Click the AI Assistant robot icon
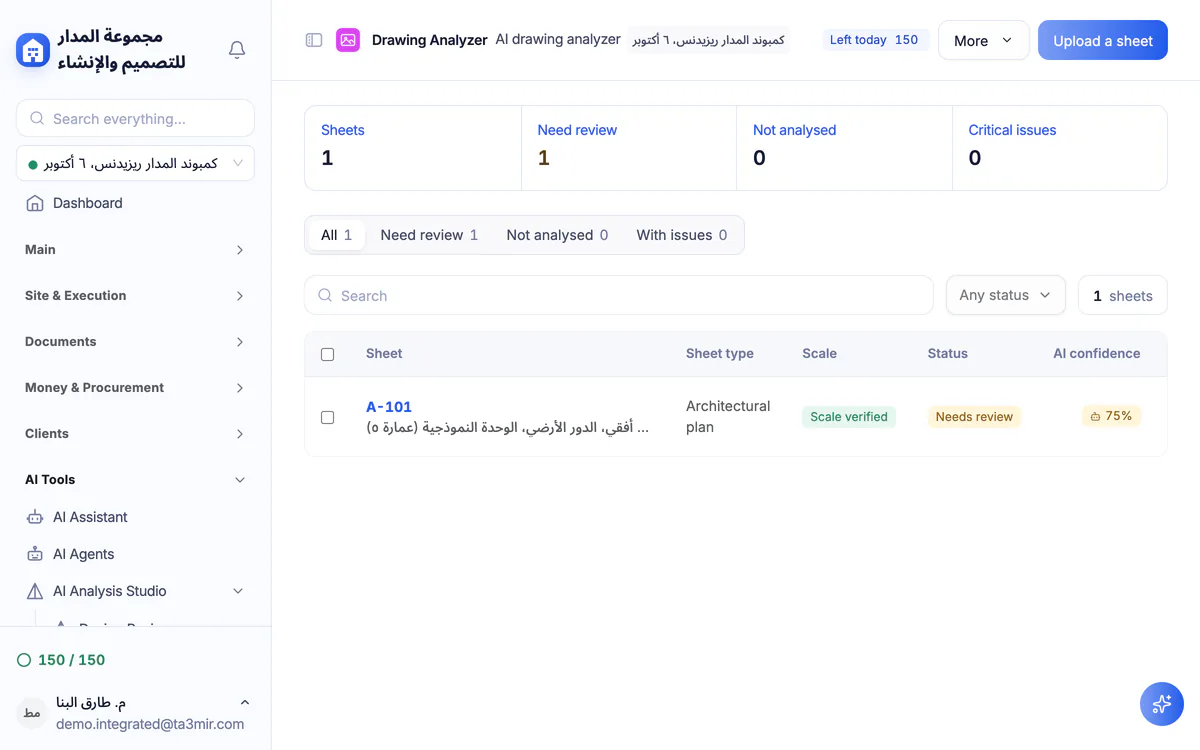 (x=35, y=517)
